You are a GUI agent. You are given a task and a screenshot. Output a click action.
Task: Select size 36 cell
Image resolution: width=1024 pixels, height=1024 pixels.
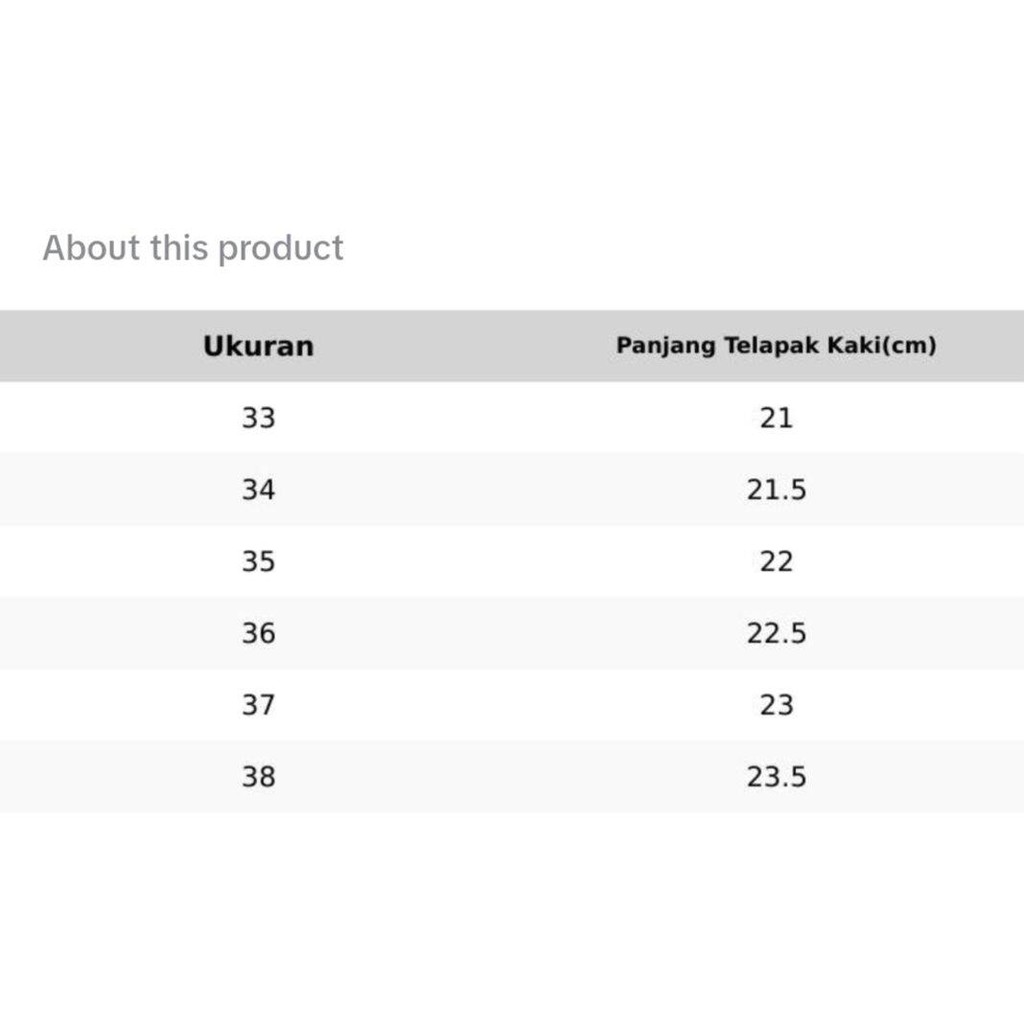tap(258, 633)
